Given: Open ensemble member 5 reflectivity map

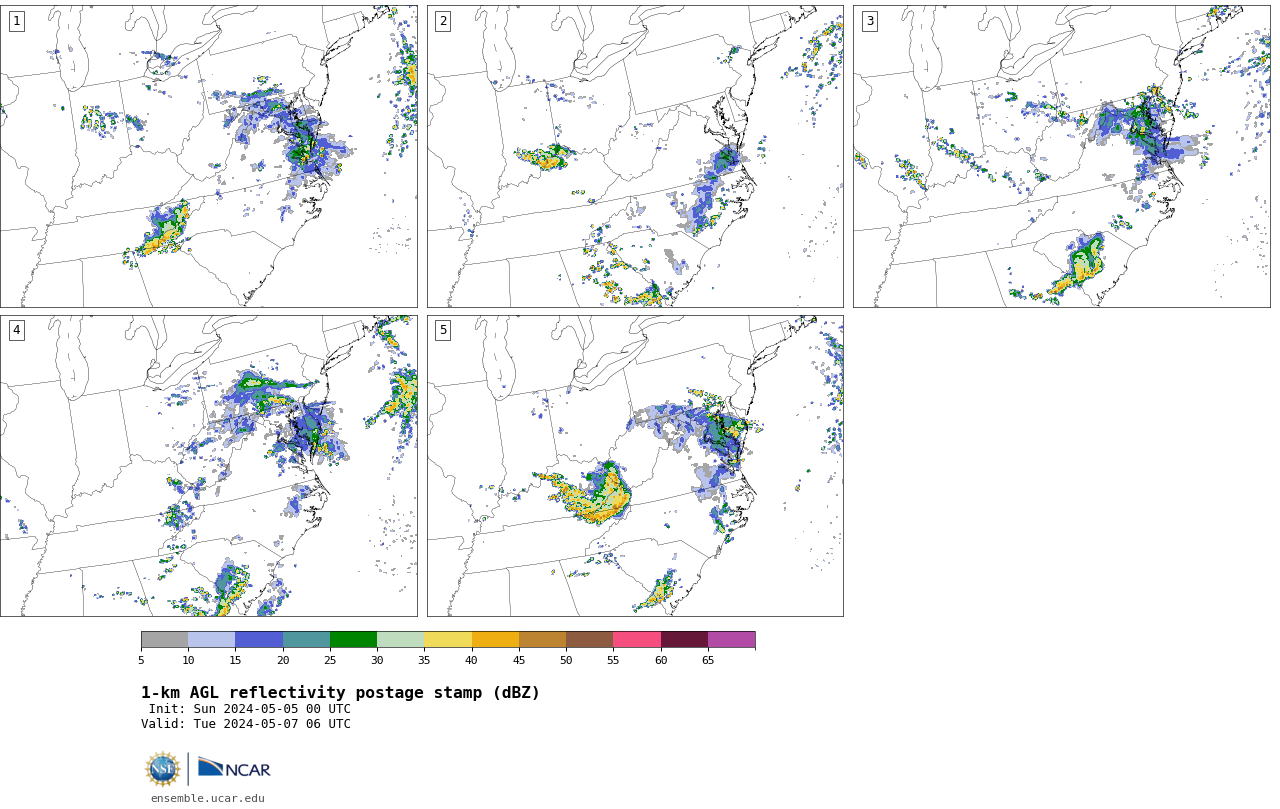Looking at the screenshot, I should pyautogui.click(x=635, y=466).
